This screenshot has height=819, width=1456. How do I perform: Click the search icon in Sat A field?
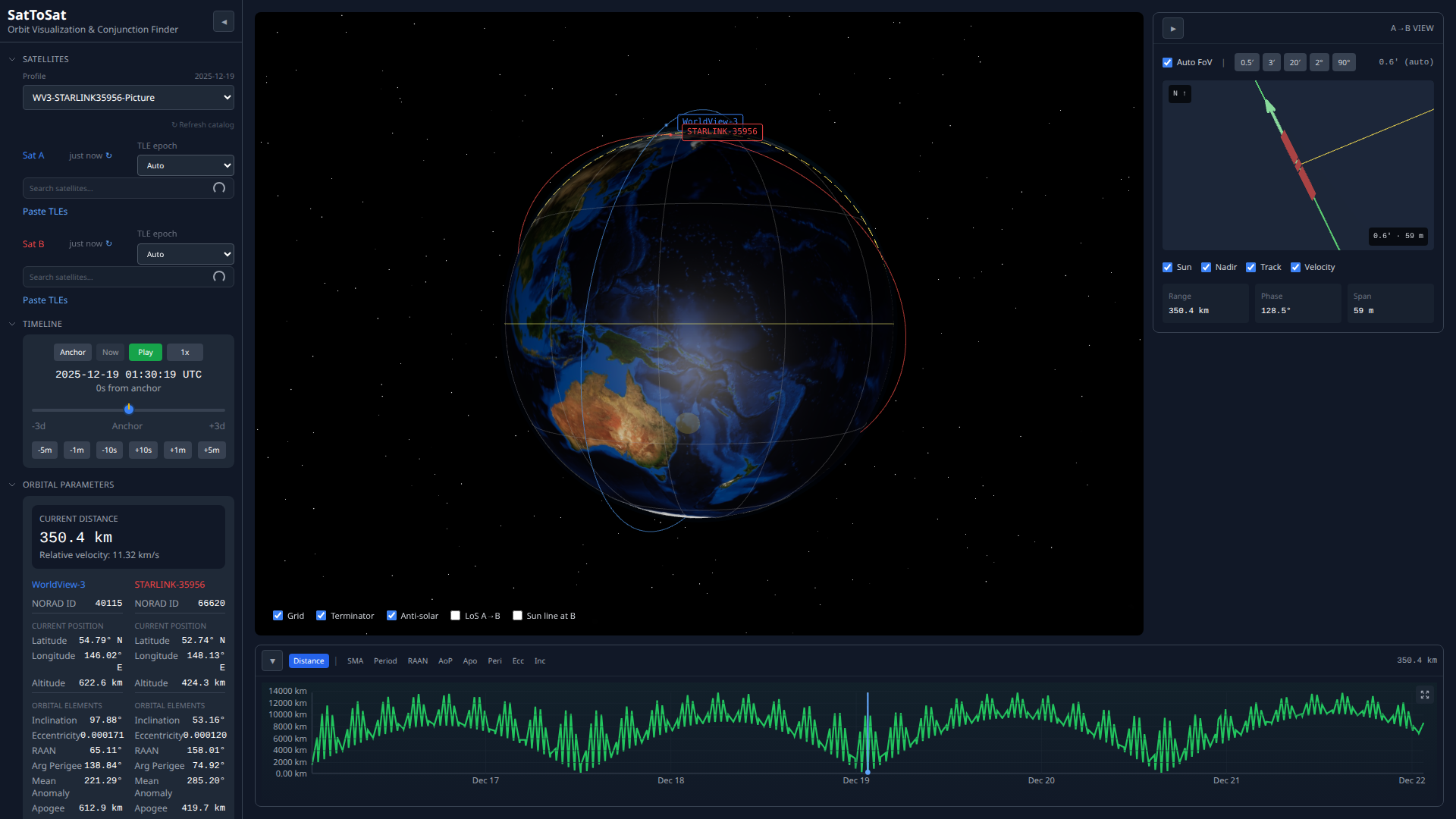[x=219, y=188]
